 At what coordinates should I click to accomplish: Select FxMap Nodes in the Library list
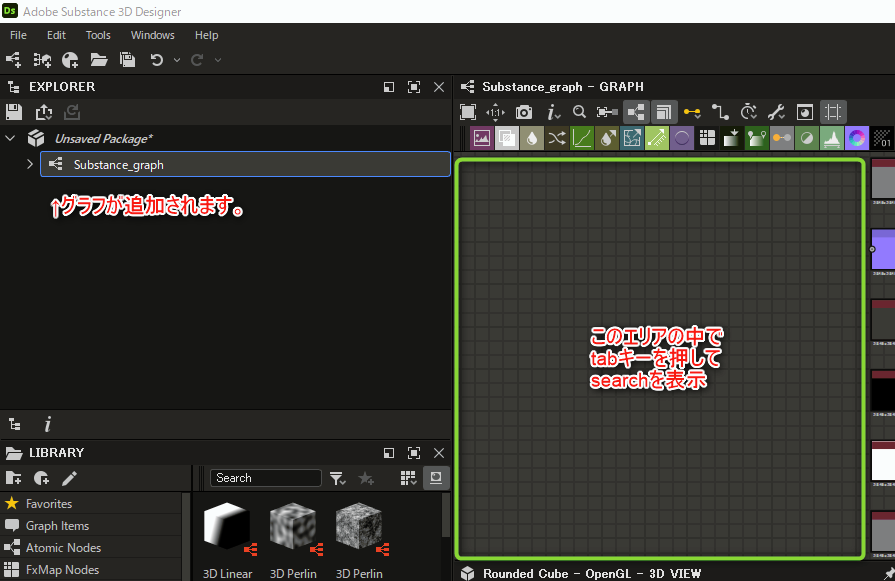91,570
